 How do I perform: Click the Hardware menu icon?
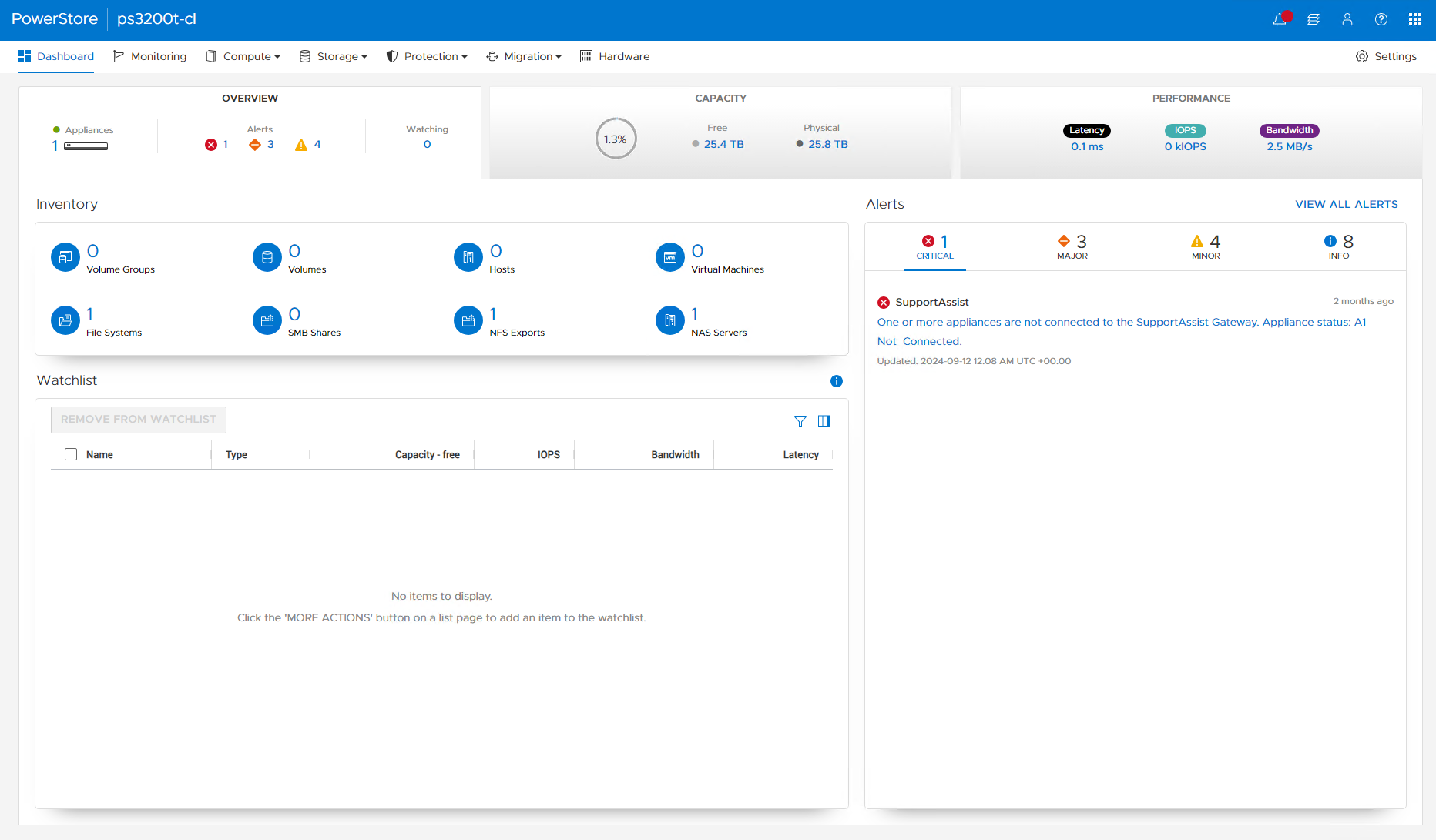click(586, 56)
